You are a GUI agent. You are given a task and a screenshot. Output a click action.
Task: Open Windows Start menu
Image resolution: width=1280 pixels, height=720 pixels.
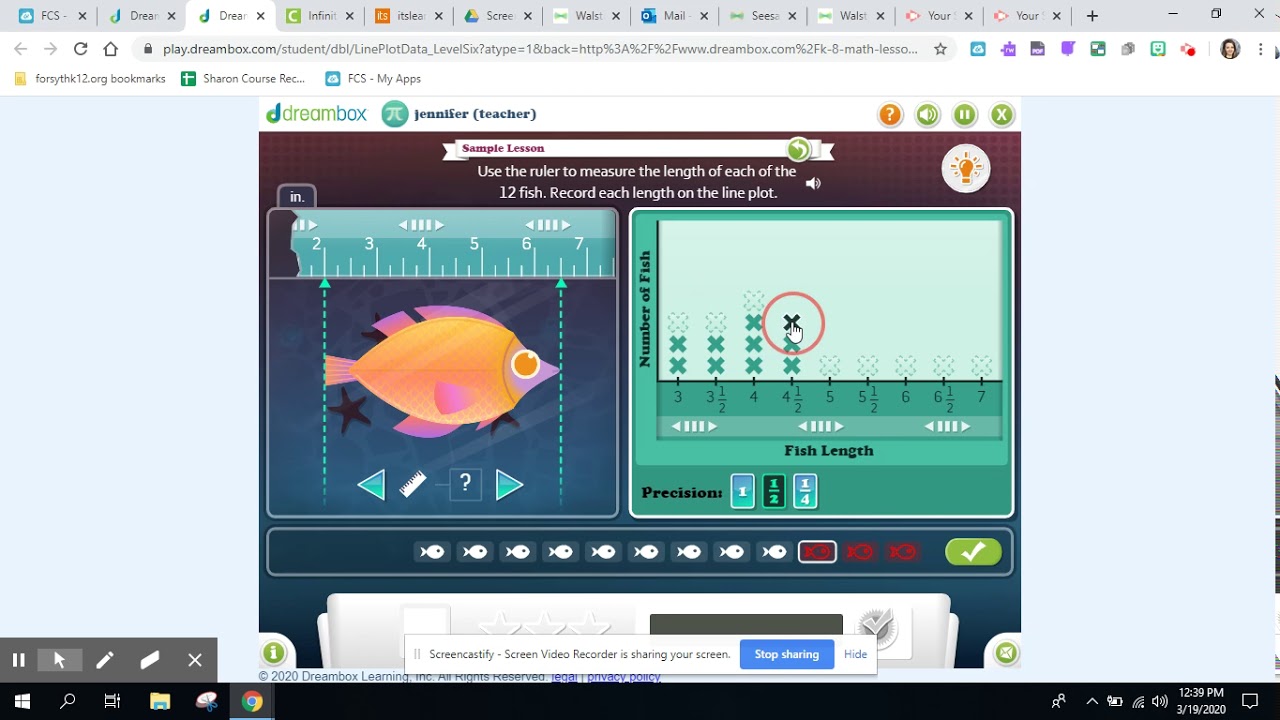(22, 702)
